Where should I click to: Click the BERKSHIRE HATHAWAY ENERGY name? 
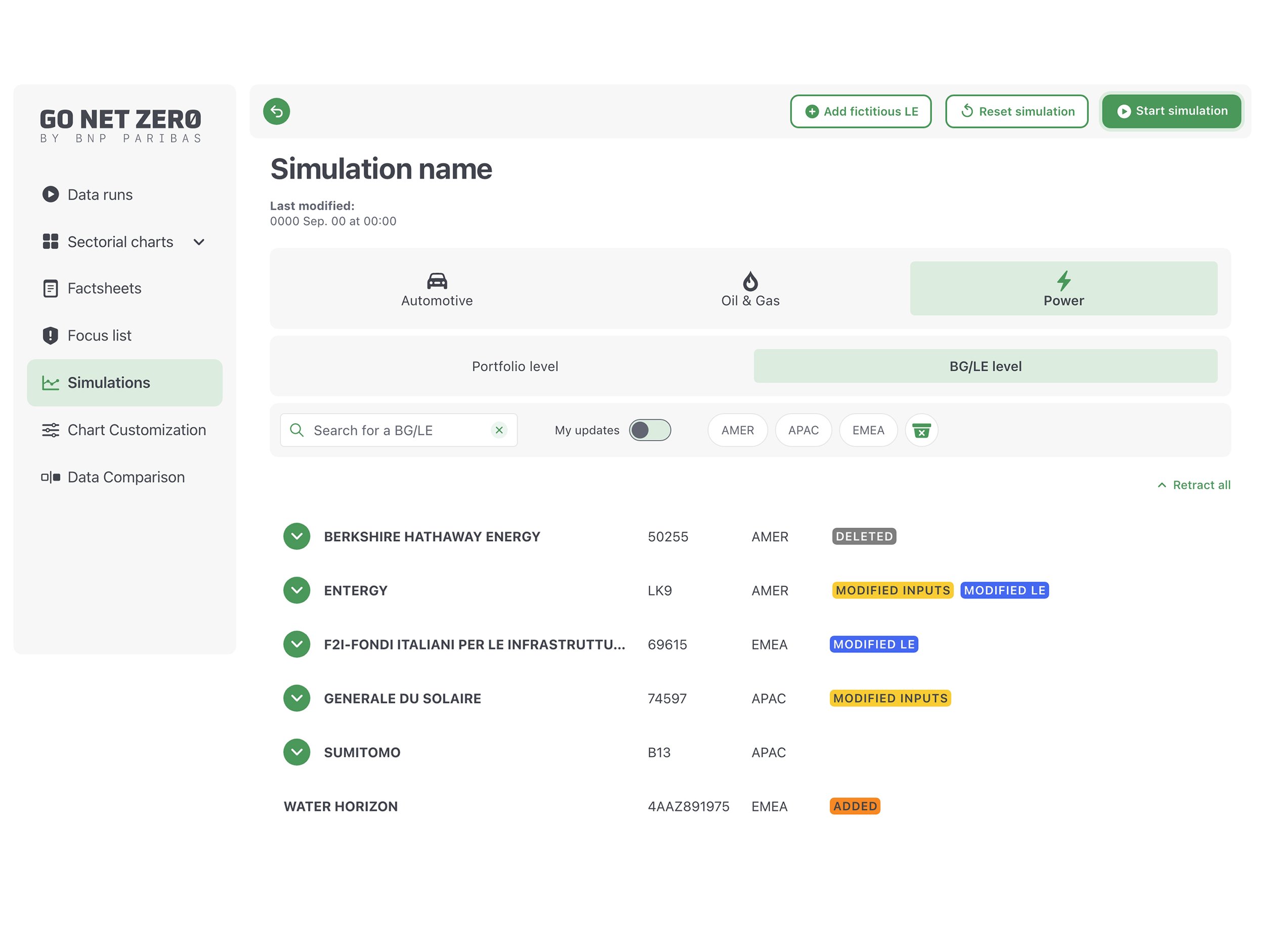tap(432, 536)
